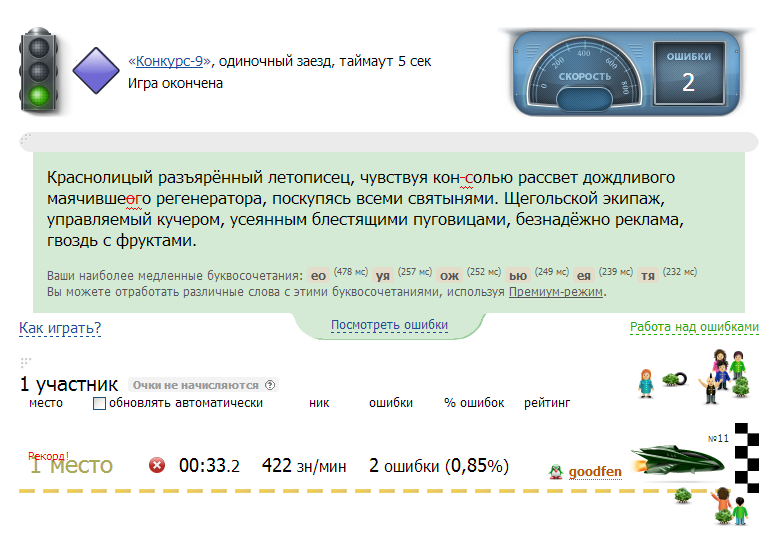This screenshot has width=765, height=535.
Task: Click the result time '00:33.2'
Action: 209,466
